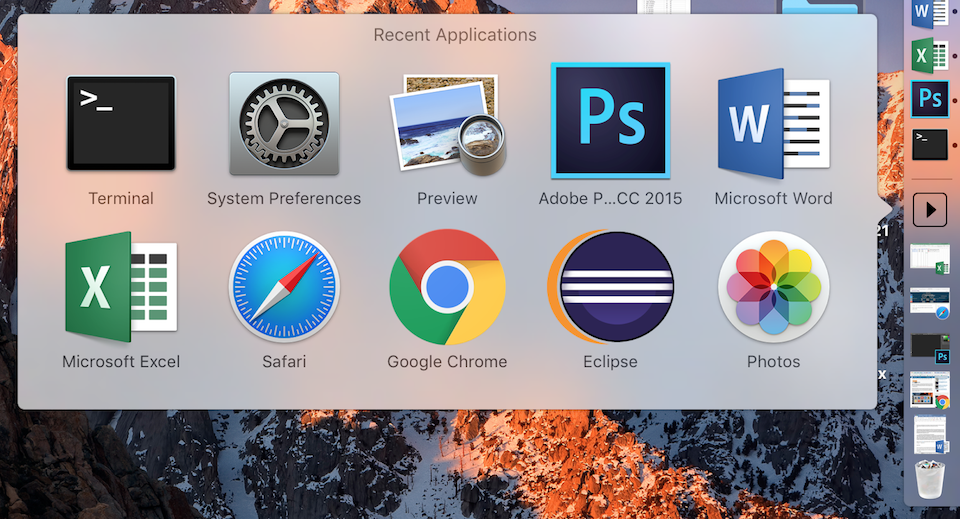Click the "Safari" label text
This screenshot has height=519, width=960.
pos(284,362)
